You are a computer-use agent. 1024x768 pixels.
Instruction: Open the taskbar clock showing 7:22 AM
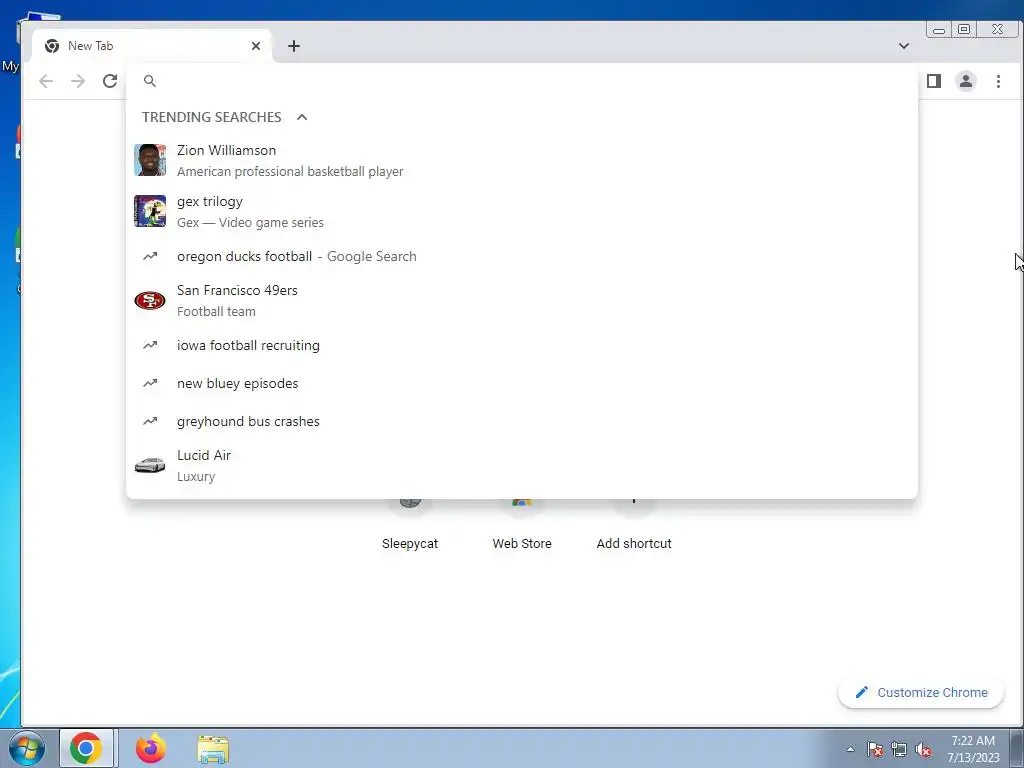point(973,749)
